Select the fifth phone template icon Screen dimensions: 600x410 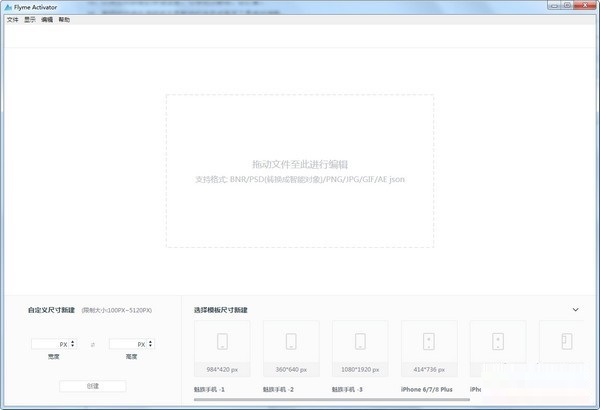click(497, 341)
